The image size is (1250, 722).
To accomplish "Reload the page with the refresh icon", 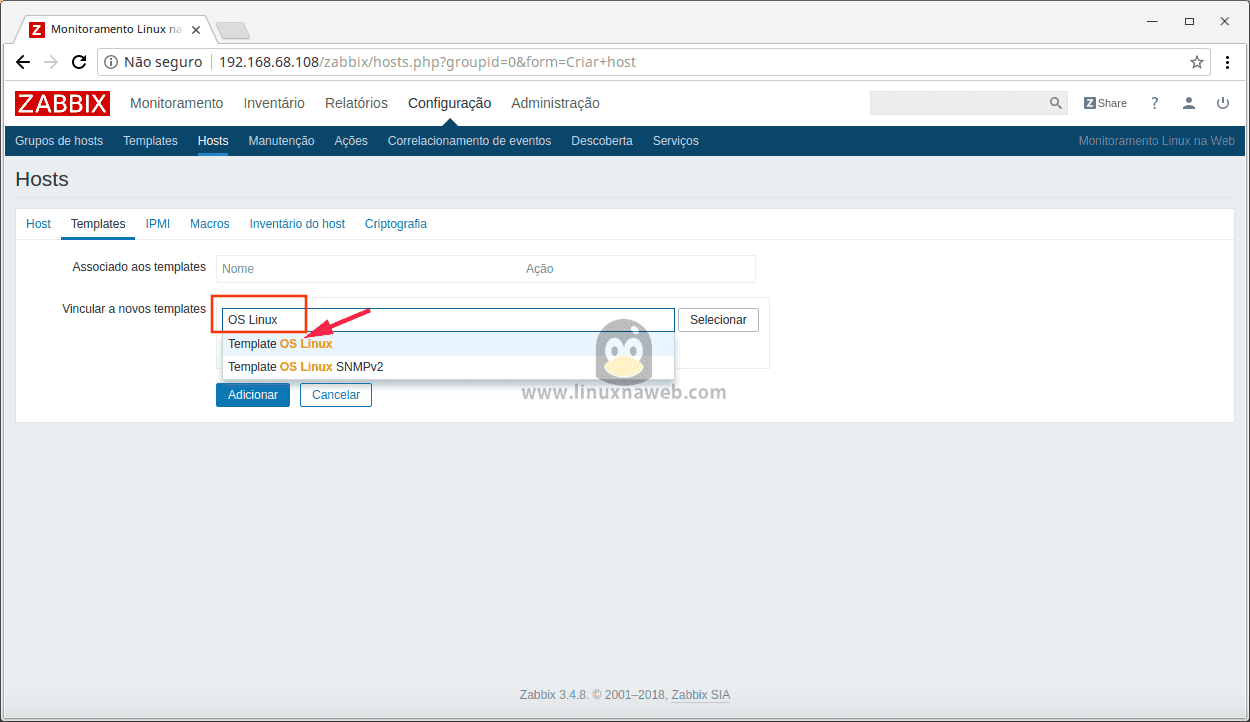I will tap(79, 62).
